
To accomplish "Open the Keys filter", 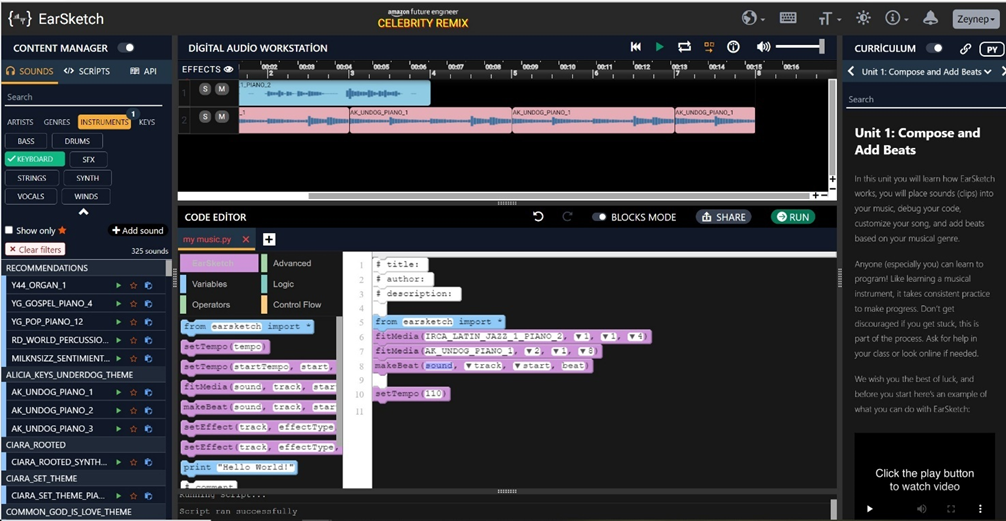I will coord(147,122).
